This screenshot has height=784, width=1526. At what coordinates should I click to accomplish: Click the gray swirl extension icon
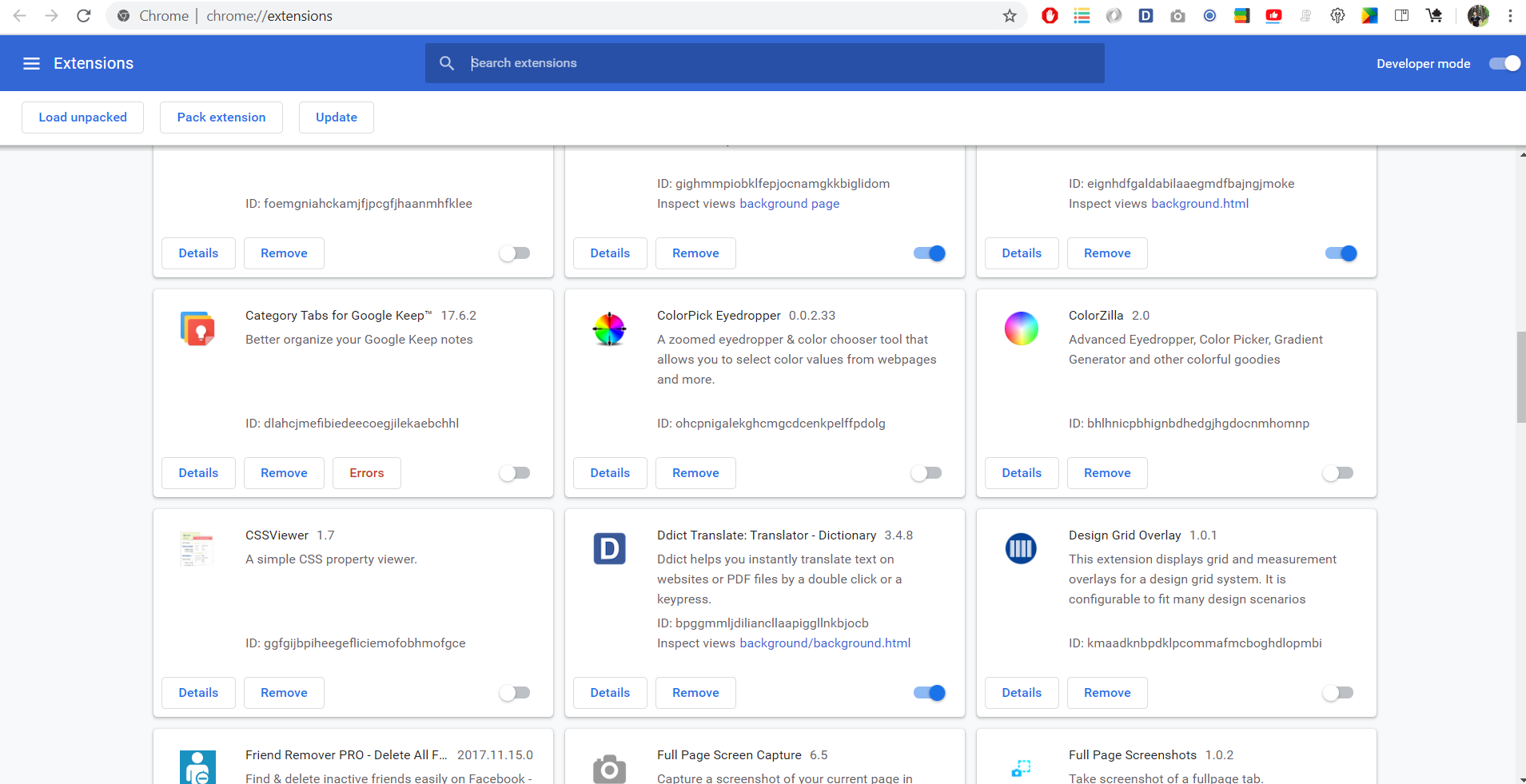coord(1114,16)
